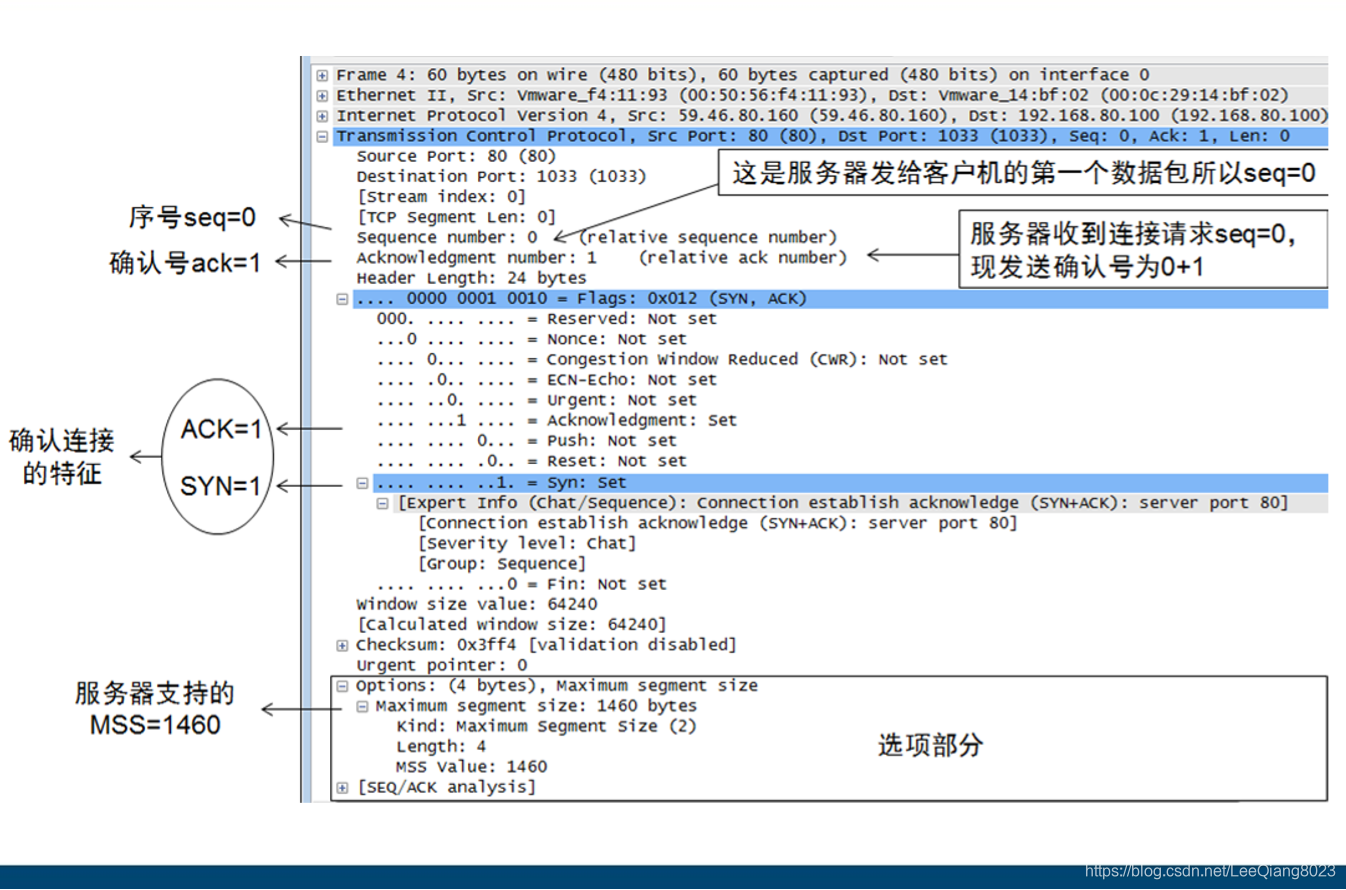1346x890 pixels.
Task: Select the bracketed Connection establish acknowledge line
Action: coord(717,524)
